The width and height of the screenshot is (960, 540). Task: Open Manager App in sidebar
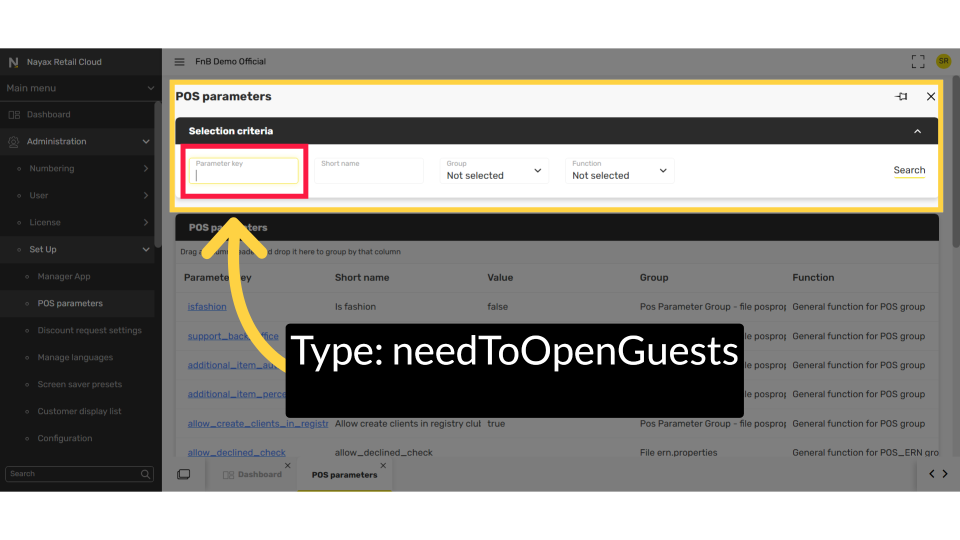coord(64,277)
